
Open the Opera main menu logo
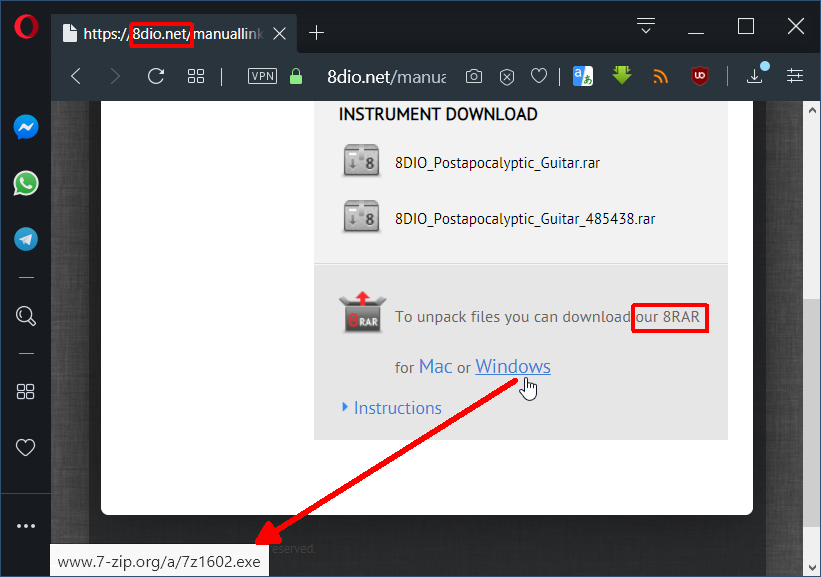point(26,27)
